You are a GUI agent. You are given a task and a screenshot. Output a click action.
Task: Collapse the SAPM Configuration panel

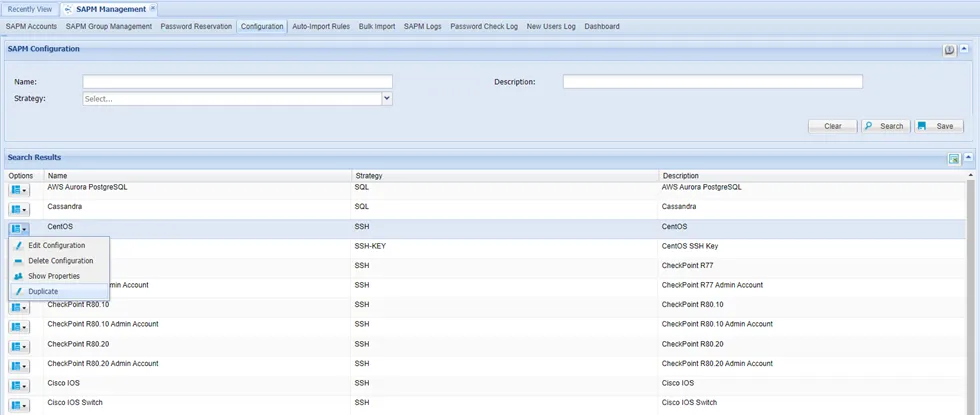(966, 50)
